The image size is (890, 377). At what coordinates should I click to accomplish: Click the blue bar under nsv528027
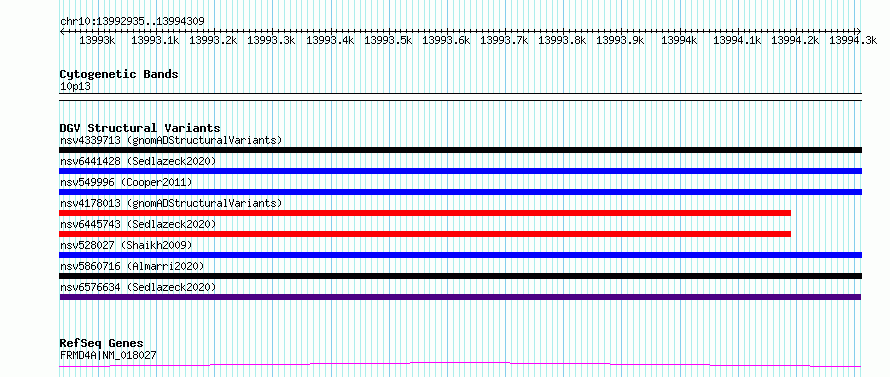coord(460,255)
